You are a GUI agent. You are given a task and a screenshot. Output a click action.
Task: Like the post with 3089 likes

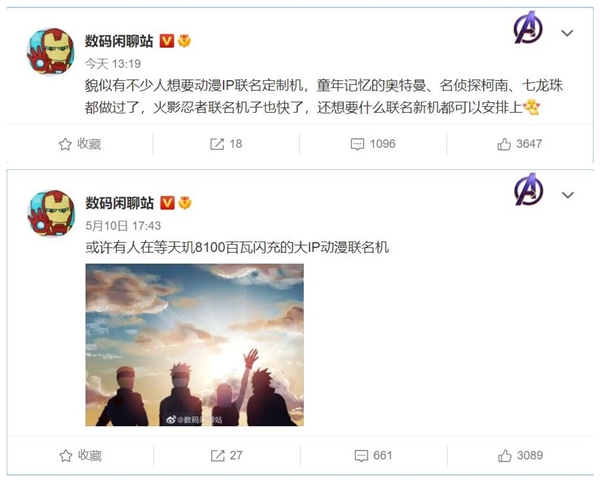point(520,455)
